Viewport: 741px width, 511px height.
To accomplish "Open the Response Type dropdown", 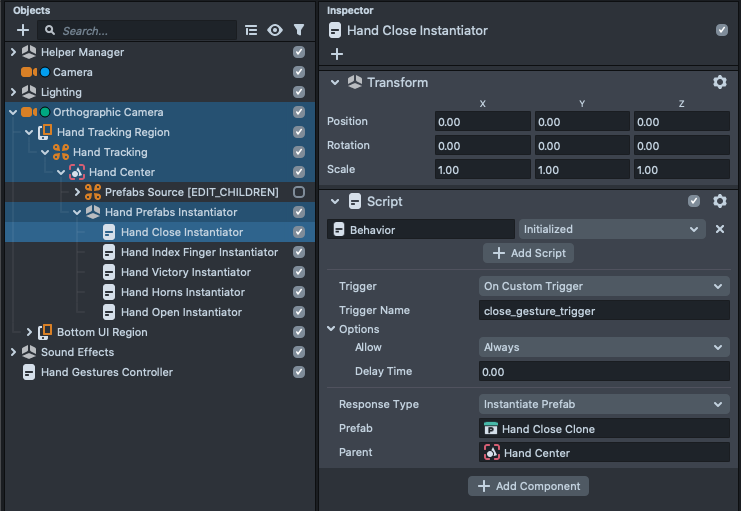I will 603,404.
